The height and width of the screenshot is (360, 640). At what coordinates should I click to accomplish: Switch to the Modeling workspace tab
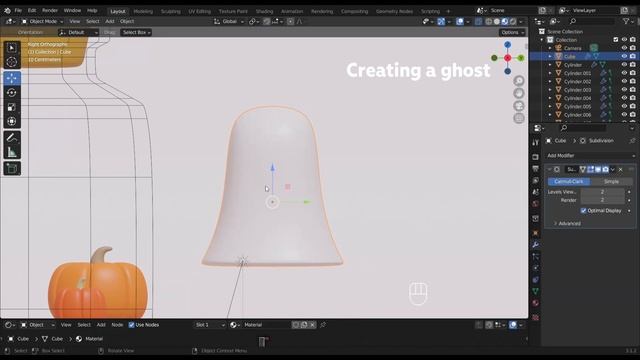(x=143, y=11)
